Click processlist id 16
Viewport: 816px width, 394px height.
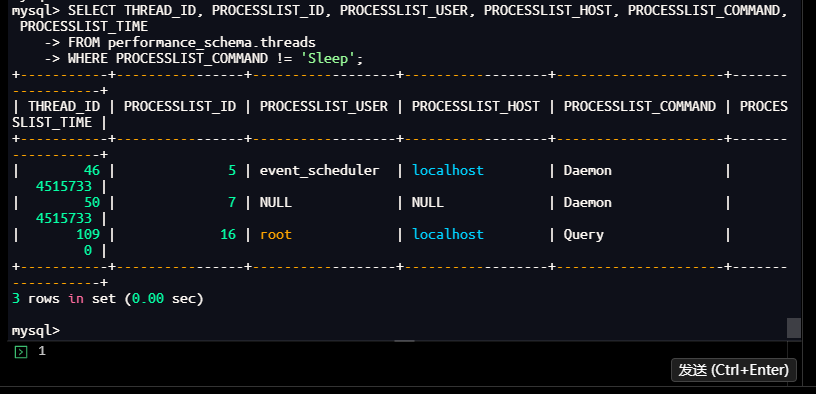[x=228, y=235]
